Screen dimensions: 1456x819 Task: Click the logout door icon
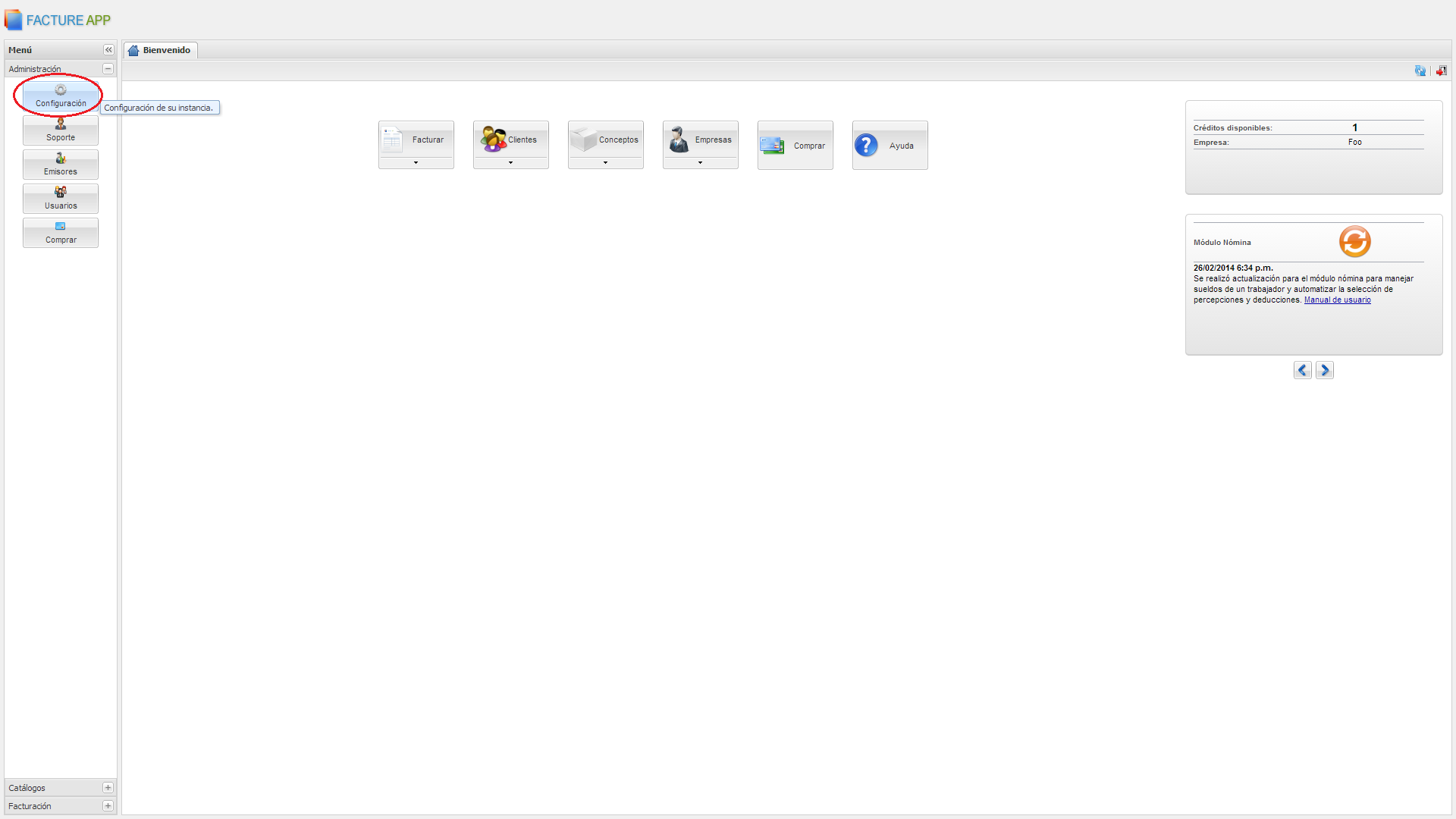(x=1441, y=71)
